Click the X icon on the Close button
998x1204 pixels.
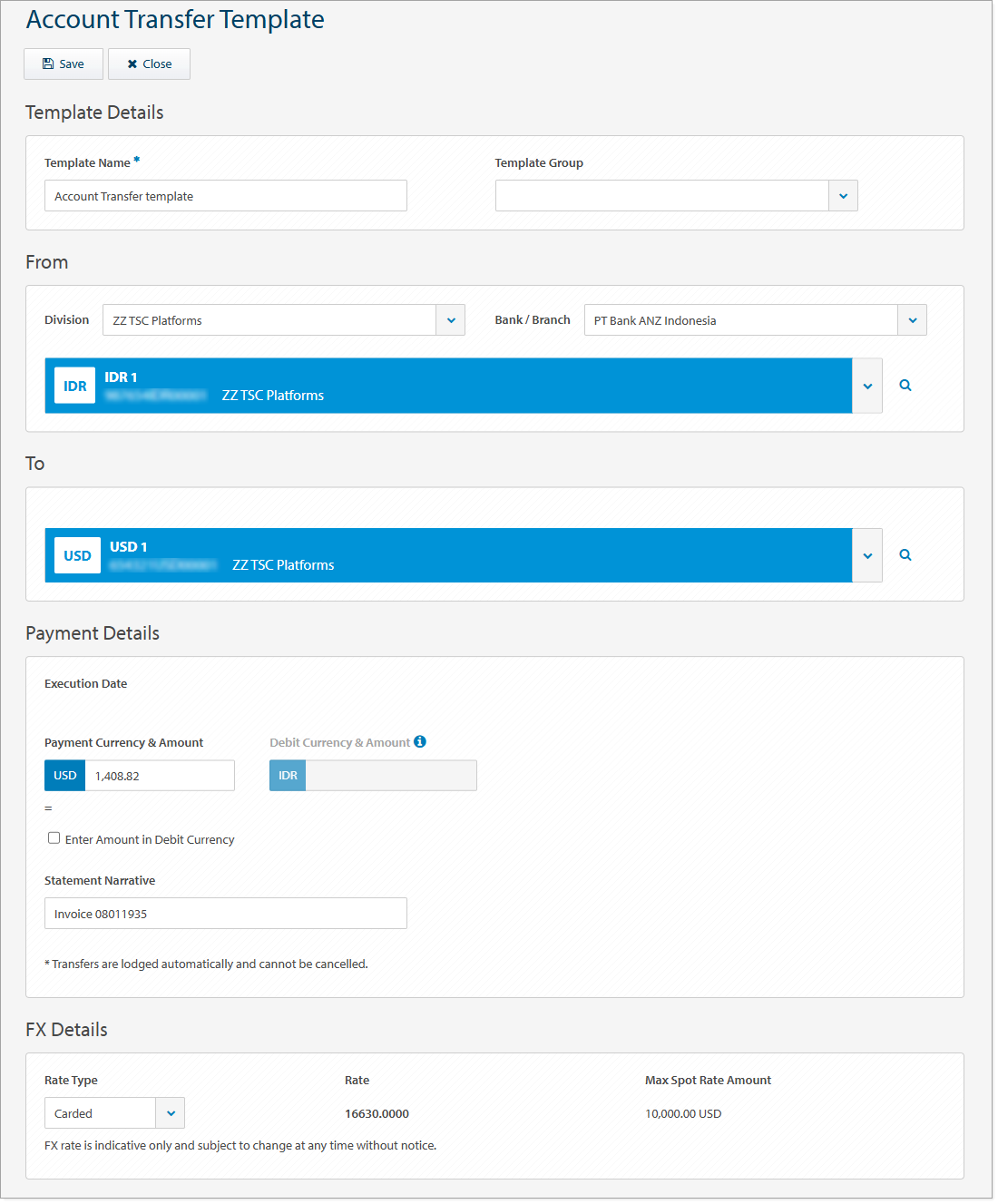132,64
